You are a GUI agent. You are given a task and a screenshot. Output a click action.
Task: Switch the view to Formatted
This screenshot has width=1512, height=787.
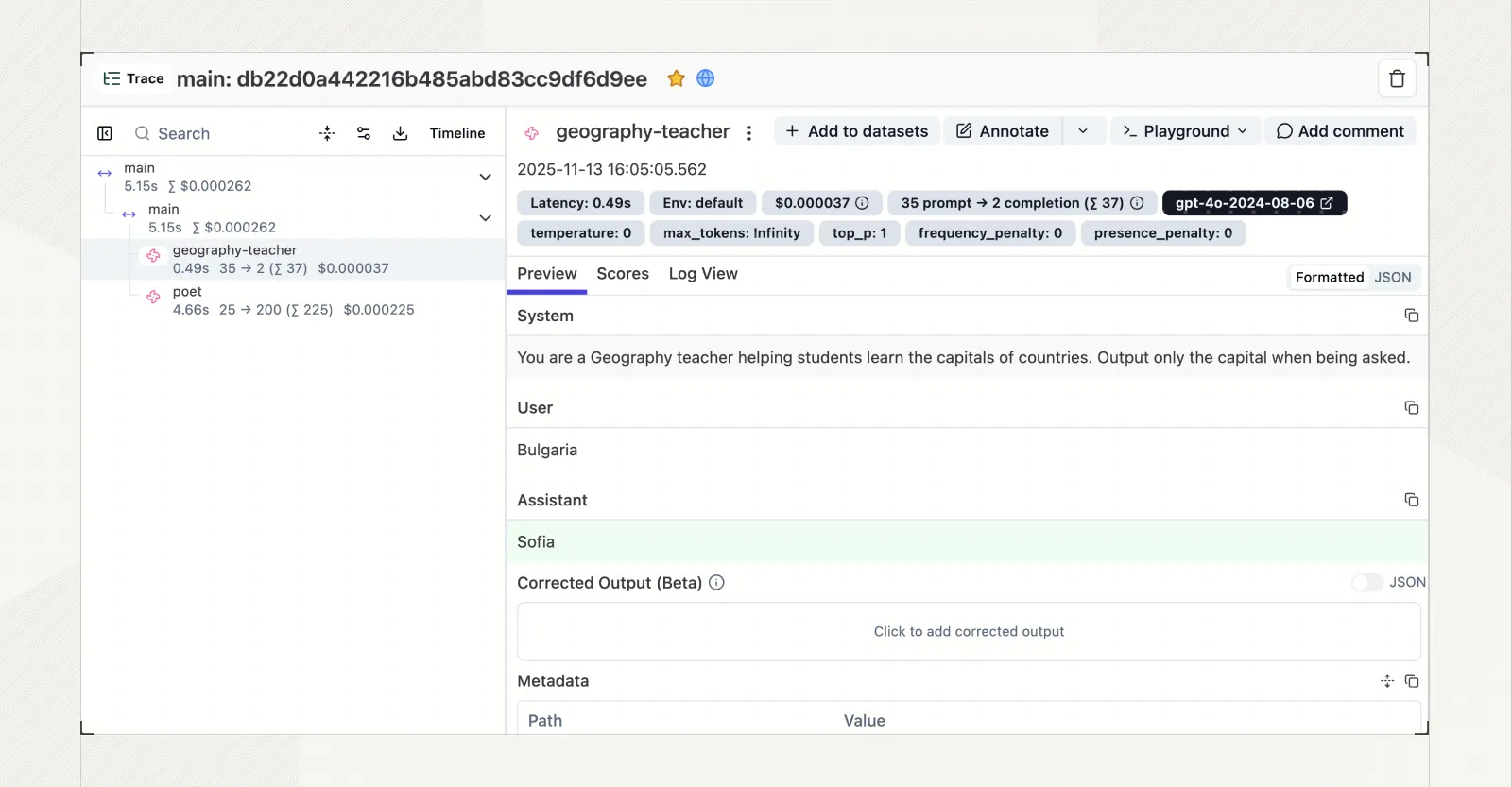1330,277
